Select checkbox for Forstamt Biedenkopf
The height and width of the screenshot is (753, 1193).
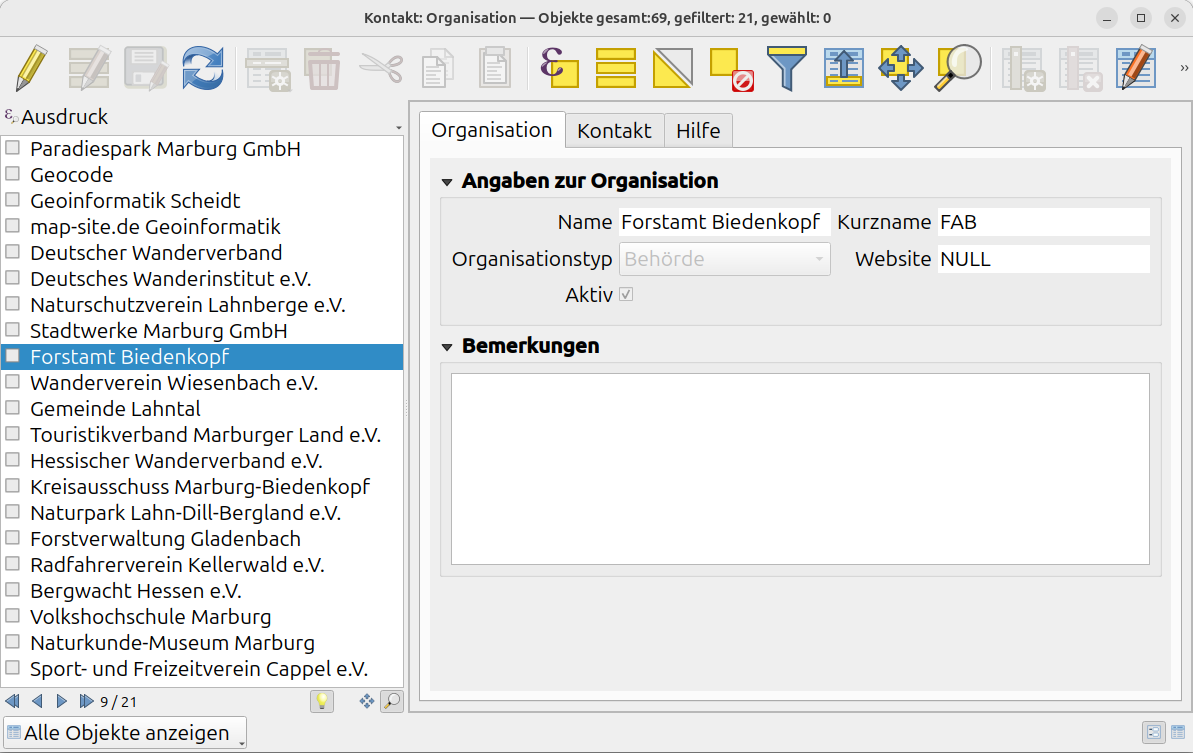[x=12, y=355]
